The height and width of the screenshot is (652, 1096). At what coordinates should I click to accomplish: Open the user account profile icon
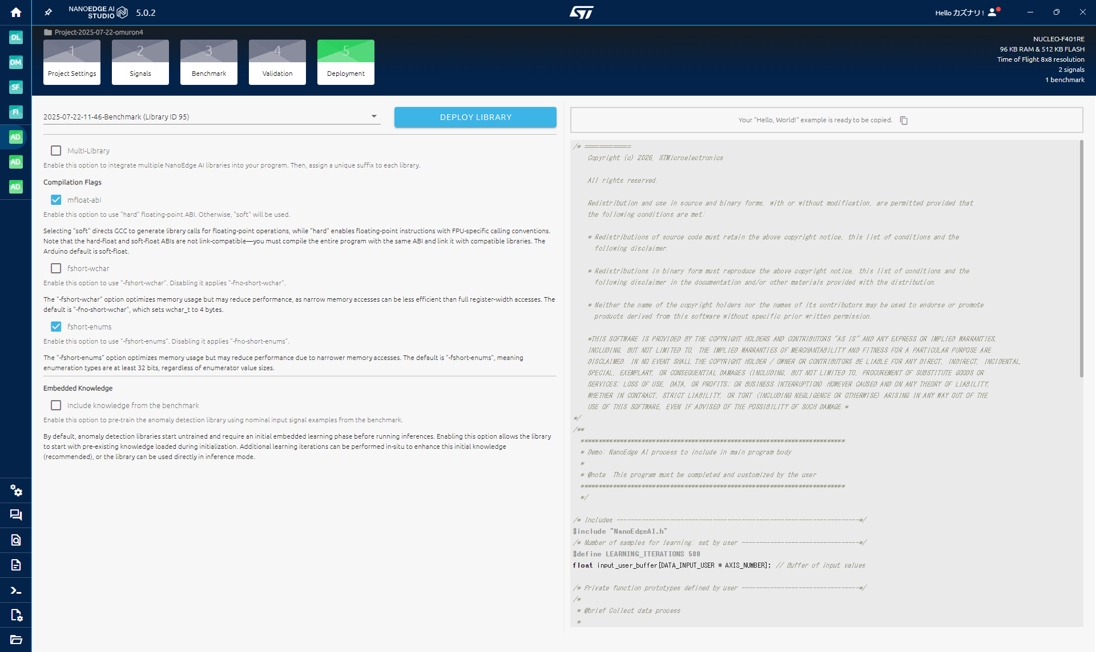992,13
